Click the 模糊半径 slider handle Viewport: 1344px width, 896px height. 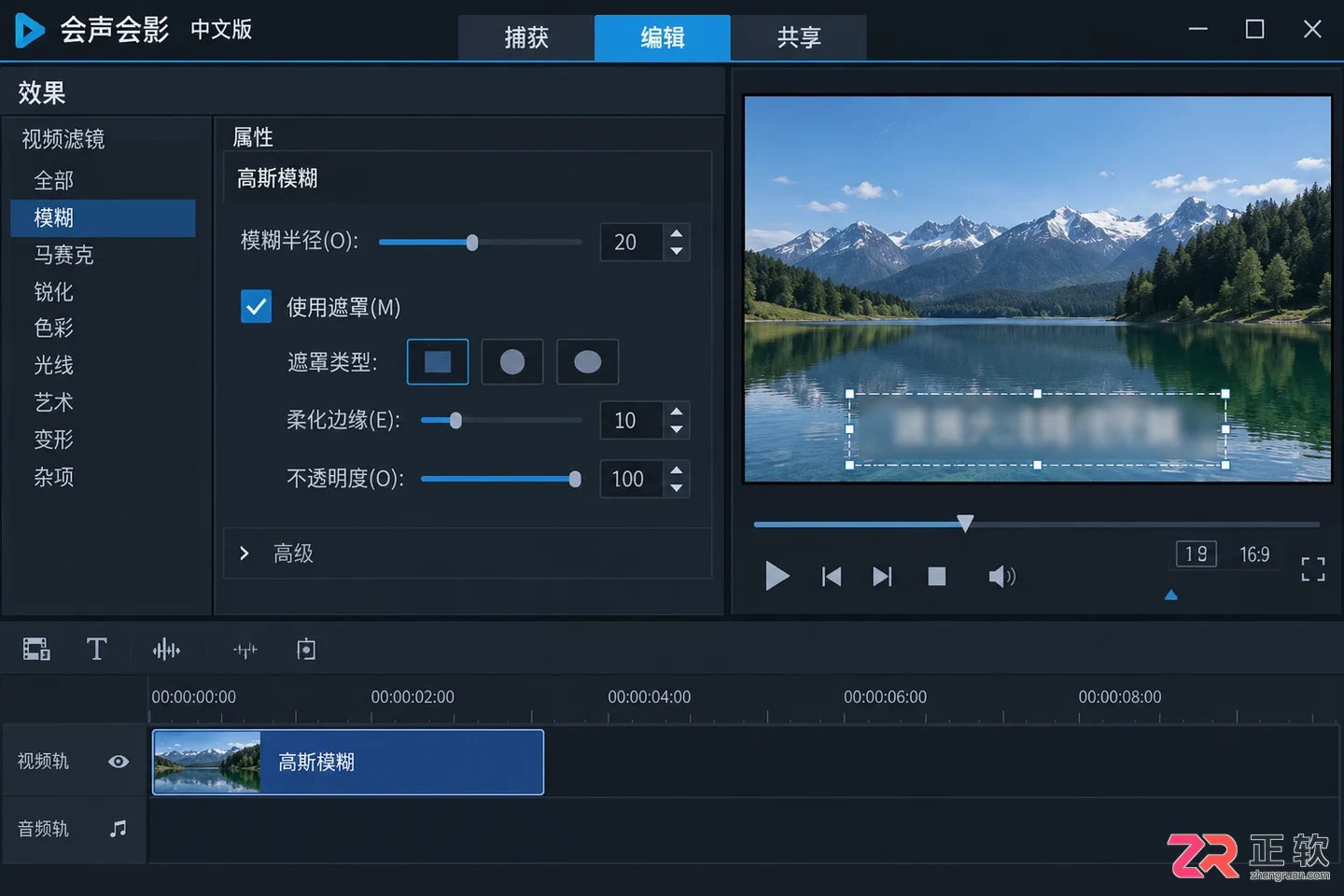pyautogui.click(x=472, y=243)
